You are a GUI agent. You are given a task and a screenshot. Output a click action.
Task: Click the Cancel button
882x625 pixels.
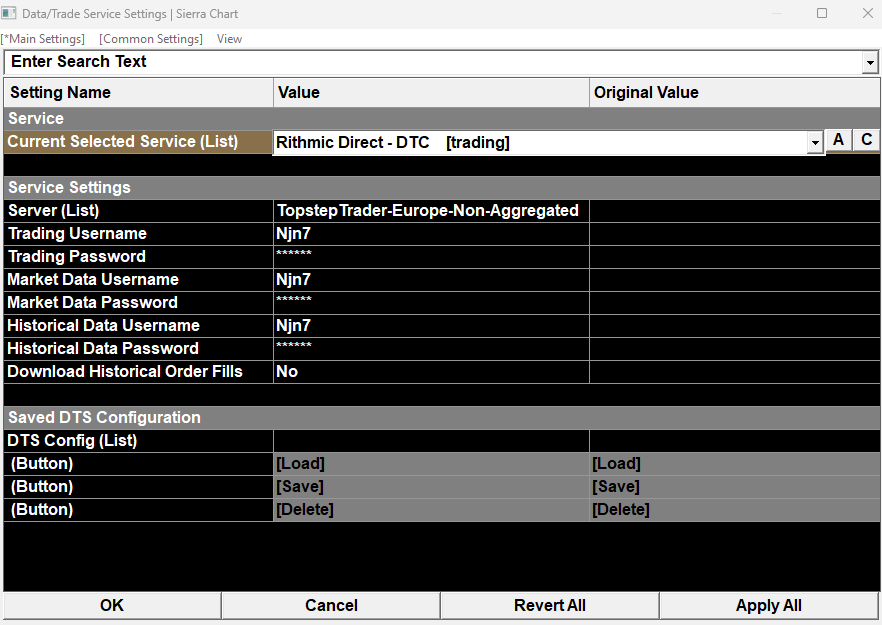click(x=331, y=605)
